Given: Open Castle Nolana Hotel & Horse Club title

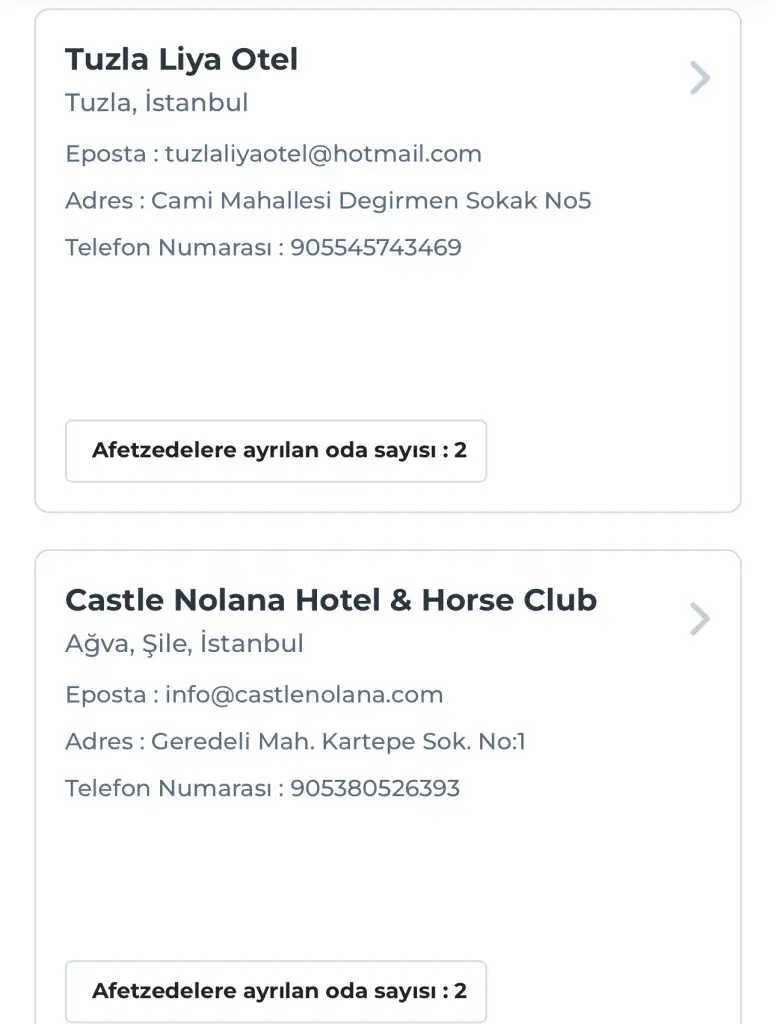Looking at the screenshot, I should tap(331, 600).
